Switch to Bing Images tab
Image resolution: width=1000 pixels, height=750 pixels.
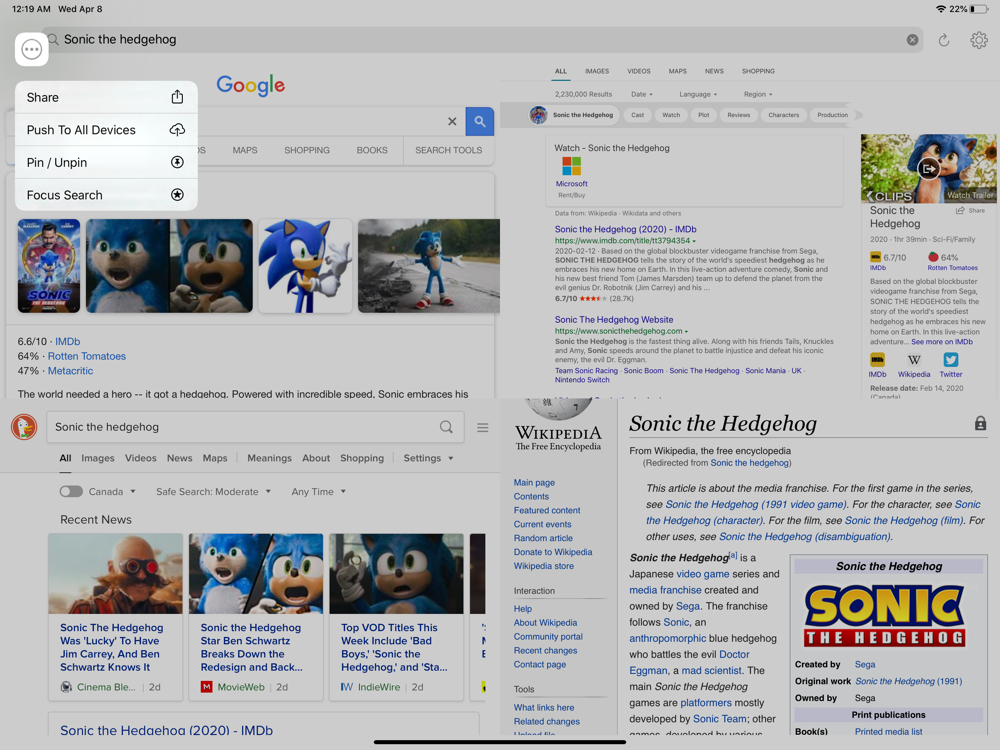pos(597,71)
